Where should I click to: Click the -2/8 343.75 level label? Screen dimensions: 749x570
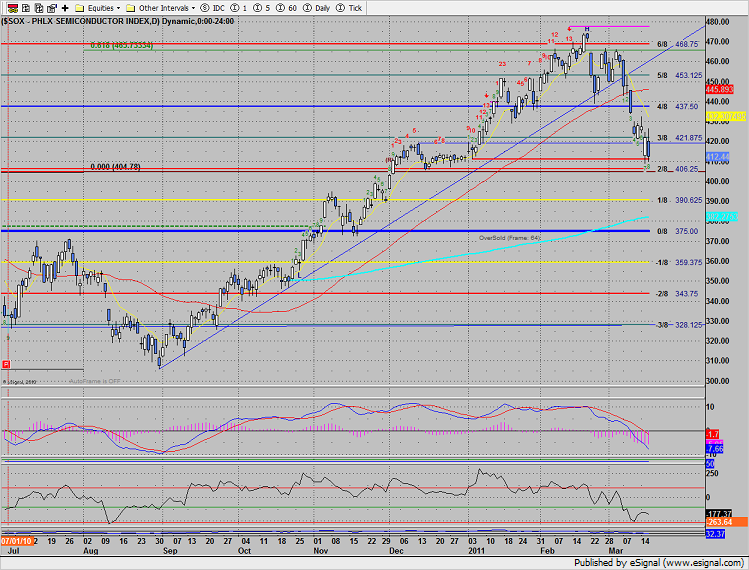coord(677,294)
